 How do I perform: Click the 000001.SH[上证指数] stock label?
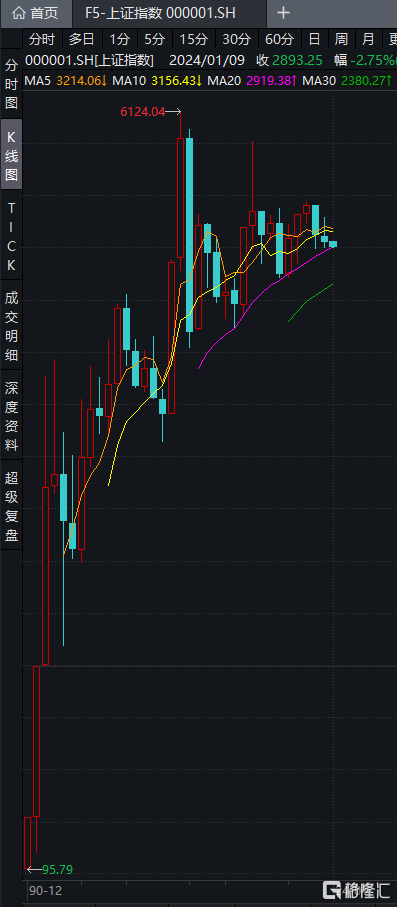pyautogui.click(x=90, y=61)
